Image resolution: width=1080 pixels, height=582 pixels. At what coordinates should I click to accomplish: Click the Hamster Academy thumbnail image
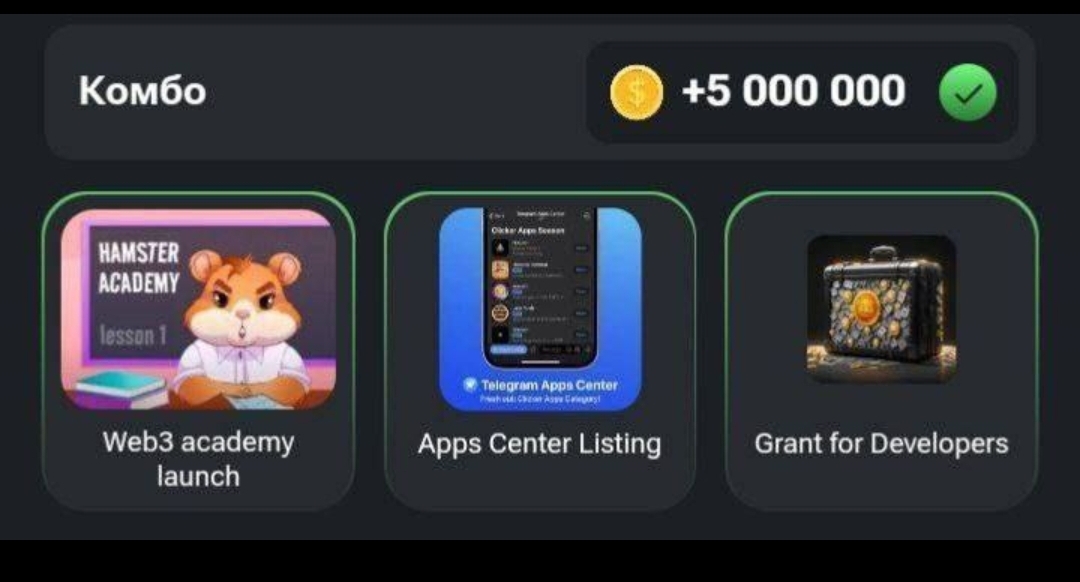click(x=198, y=309)
